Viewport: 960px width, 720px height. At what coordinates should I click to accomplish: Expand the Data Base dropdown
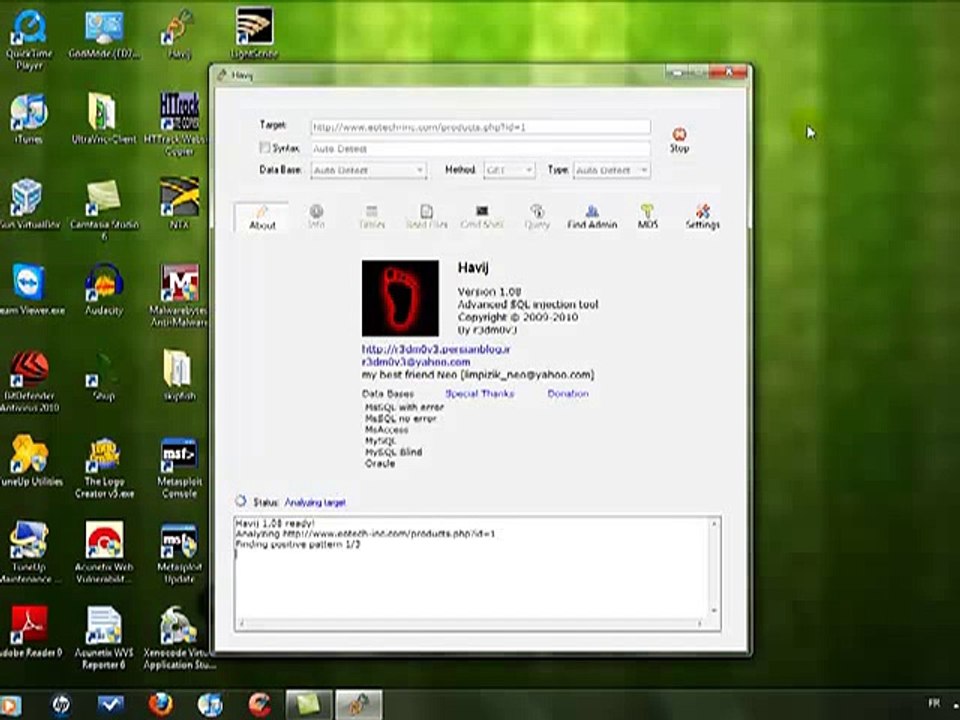point(369,170)
